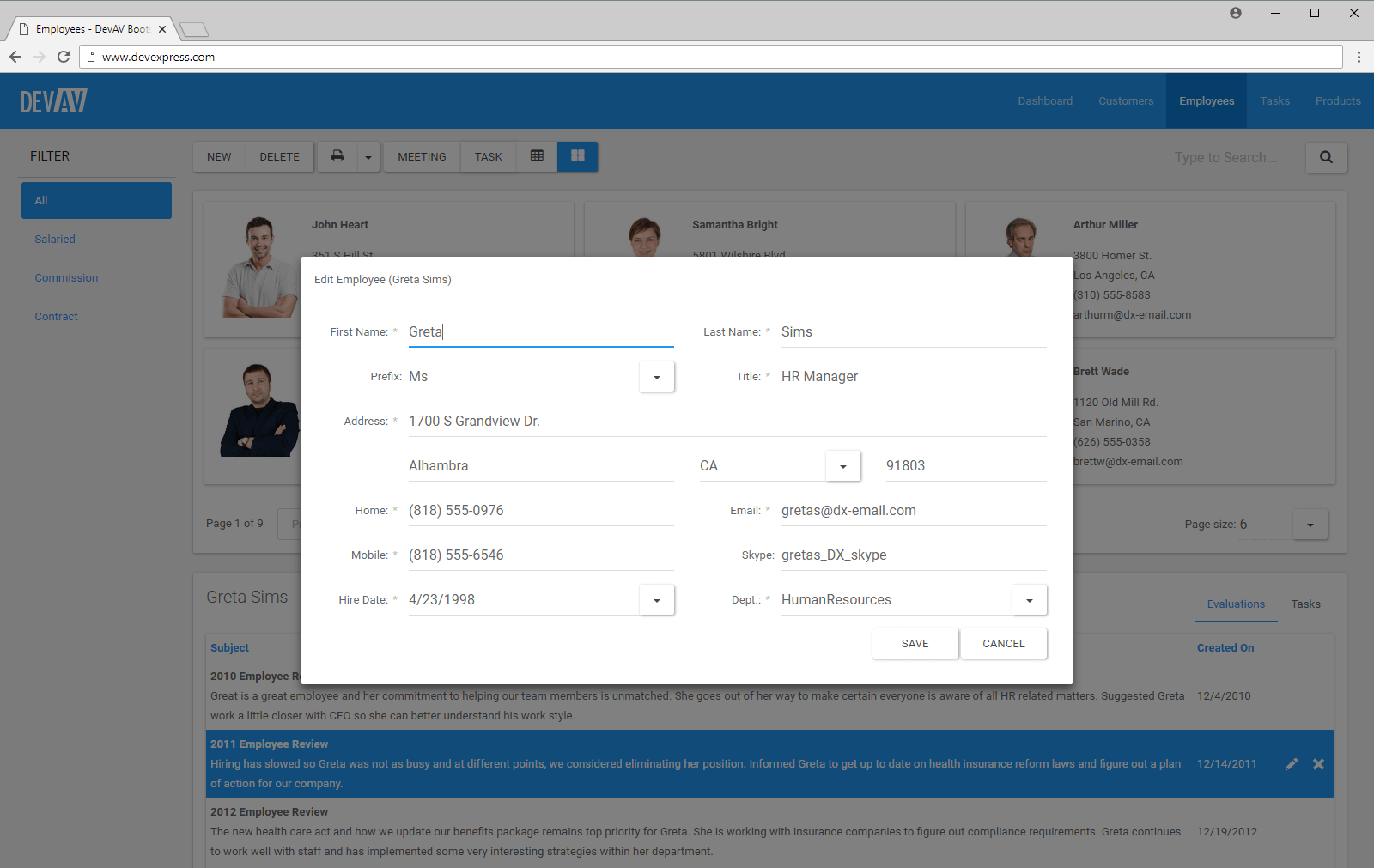The width and height of the screenshot is (1374, 868).
Task: Open the Dept dropdown showing HumanResources
Action: click(1029, 599)
